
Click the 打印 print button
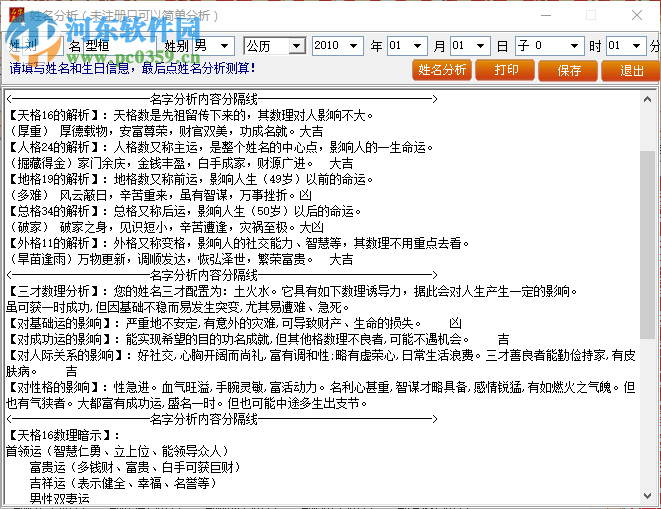click(505, 70)
